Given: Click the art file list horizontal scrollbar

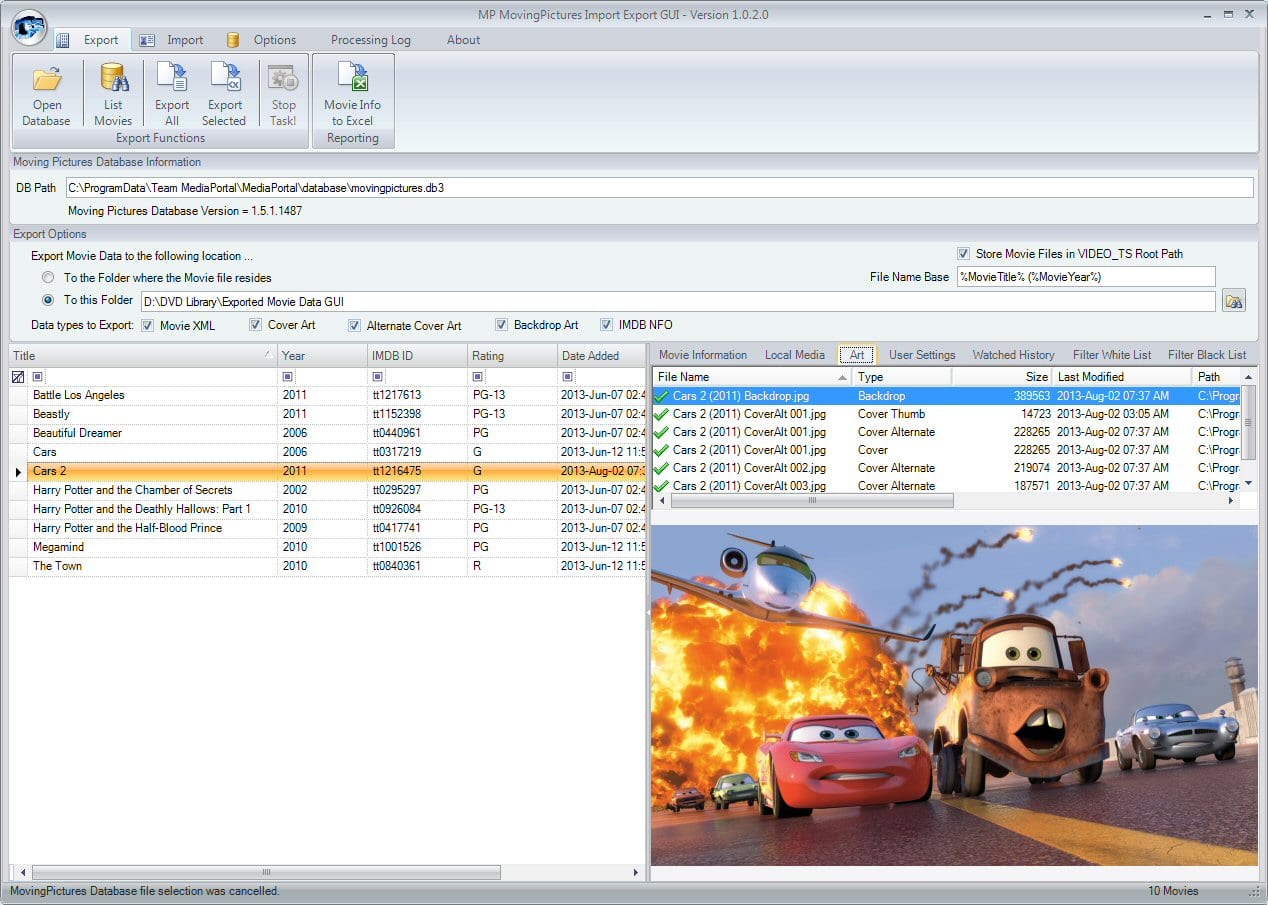Looking at the screenshot, I should 812,500.
